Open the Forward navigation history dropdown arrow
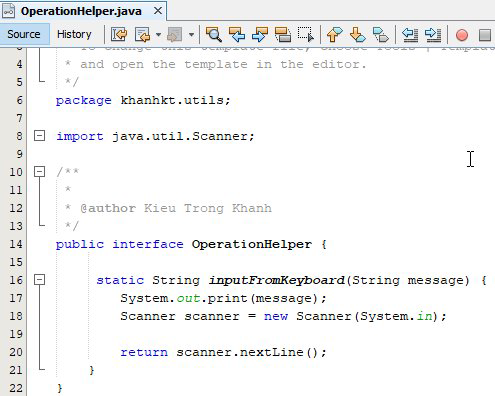The height and width of the screenshot is (396, 495). [x=191, y=34]
